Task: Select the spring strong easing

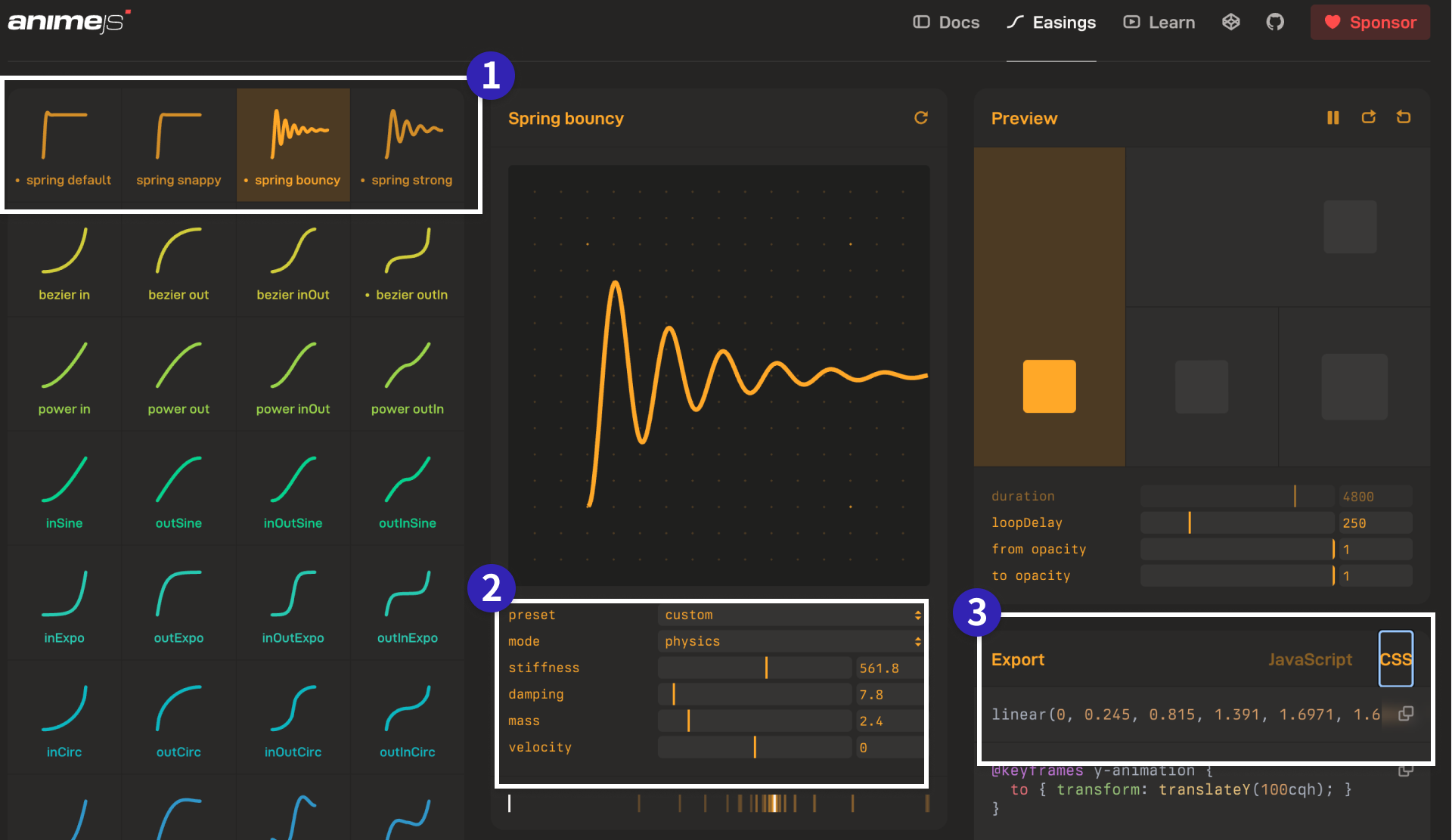Action: tap(407, 145)
